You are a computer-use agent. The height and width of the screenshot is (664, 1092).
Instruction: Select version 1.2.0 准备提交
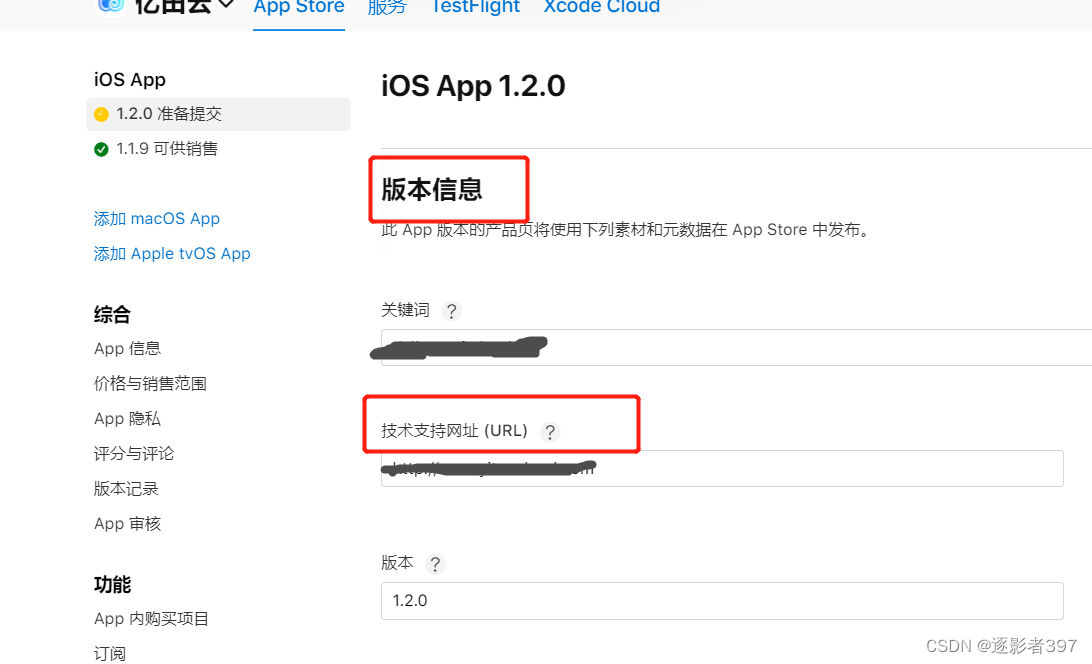click(218, 114)
